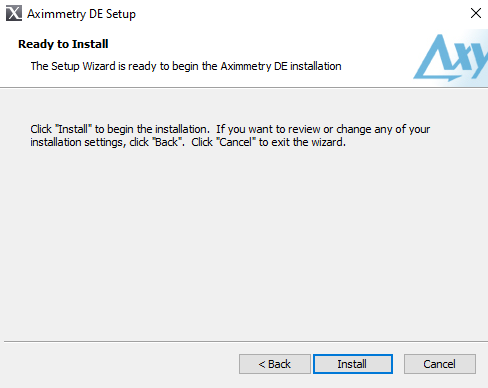Exit the wizard using Cancel button
This screenshot has width=488, height=388.
(x=440, y=364)
